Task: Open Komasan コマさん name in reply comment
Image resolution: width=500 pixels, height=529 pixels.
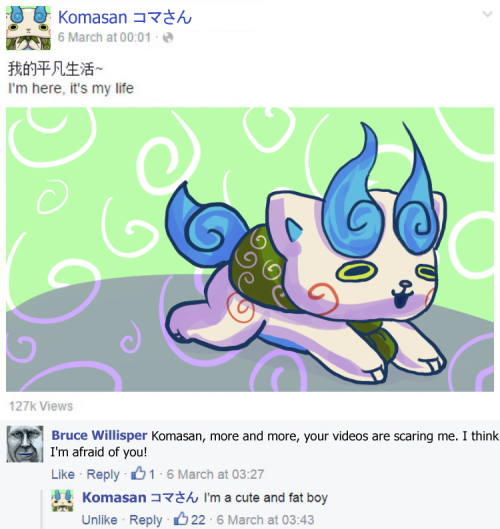Action: tap(140, 498)
